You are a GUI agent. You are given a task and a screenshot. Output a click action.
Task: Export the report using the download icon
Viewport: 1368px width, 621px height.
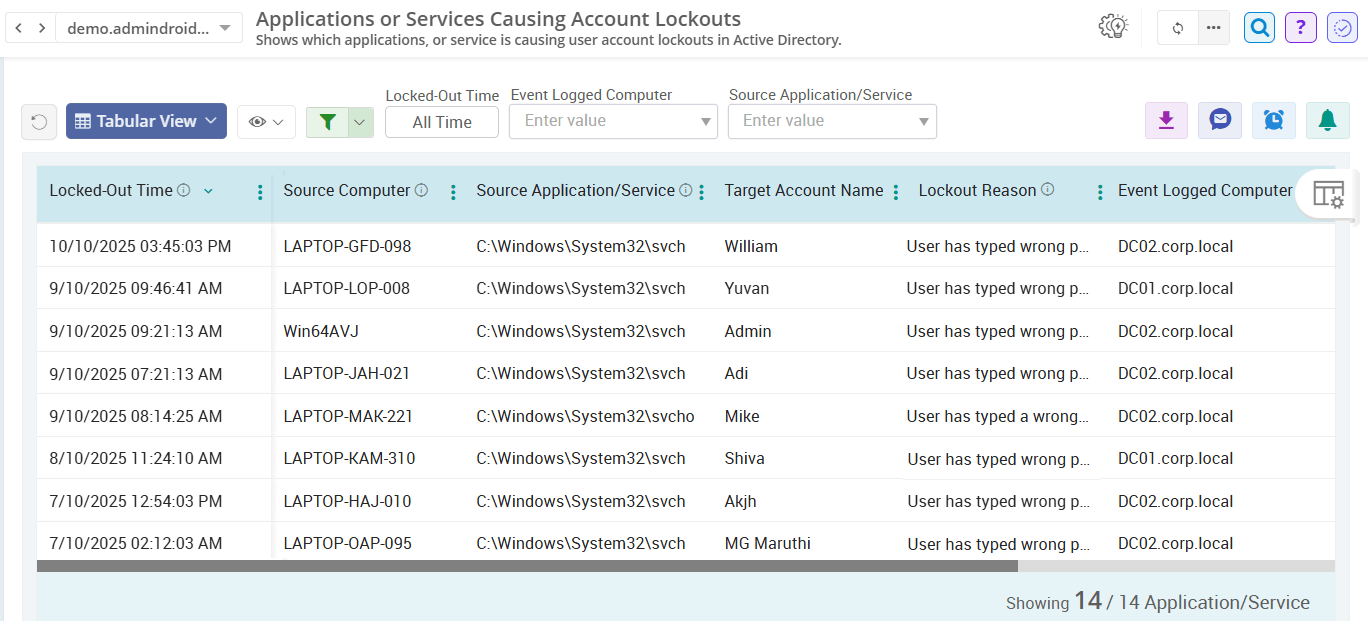1166,119
